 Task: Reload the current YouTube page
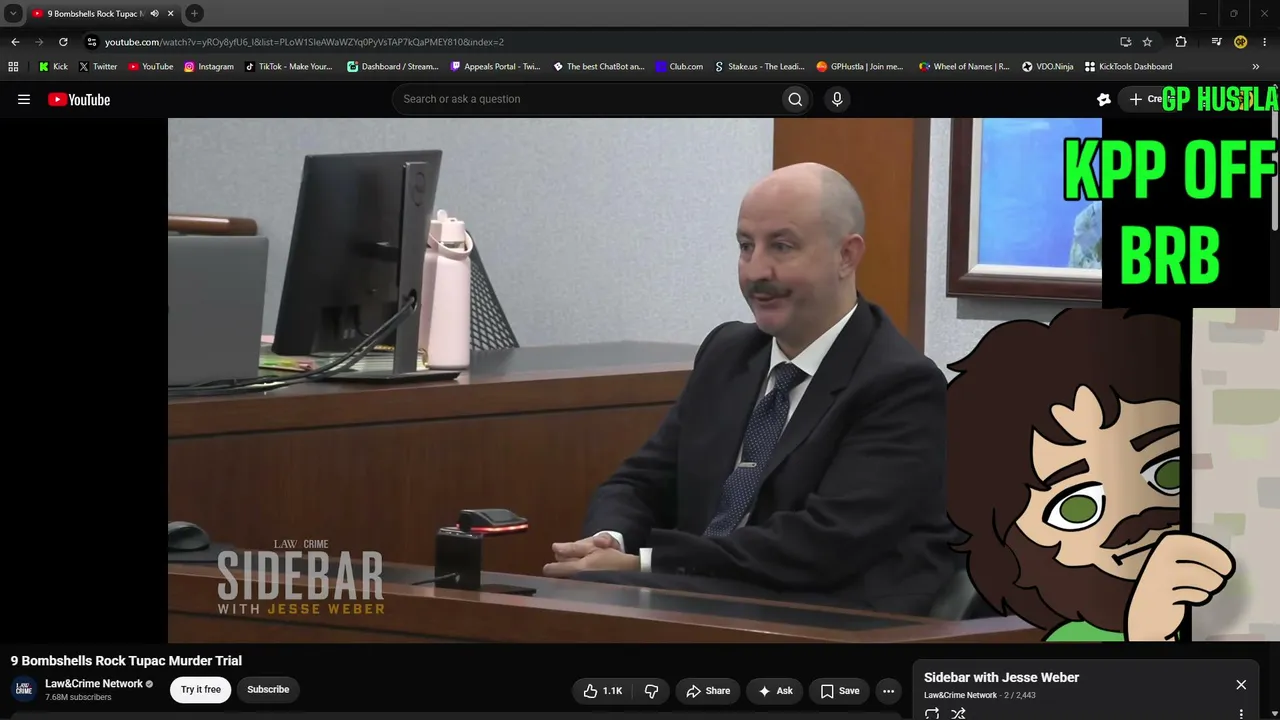click(x=63, y=42)
